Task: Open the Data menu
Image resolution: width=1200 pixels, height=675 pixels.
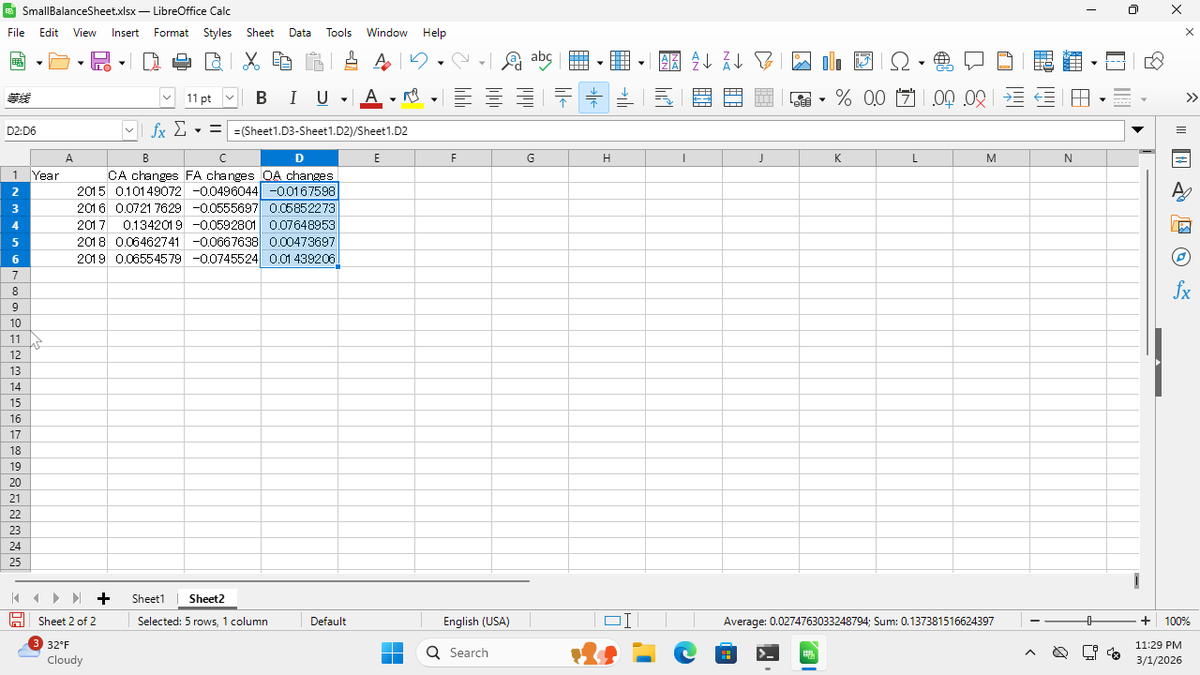Action: coord(299,32)
